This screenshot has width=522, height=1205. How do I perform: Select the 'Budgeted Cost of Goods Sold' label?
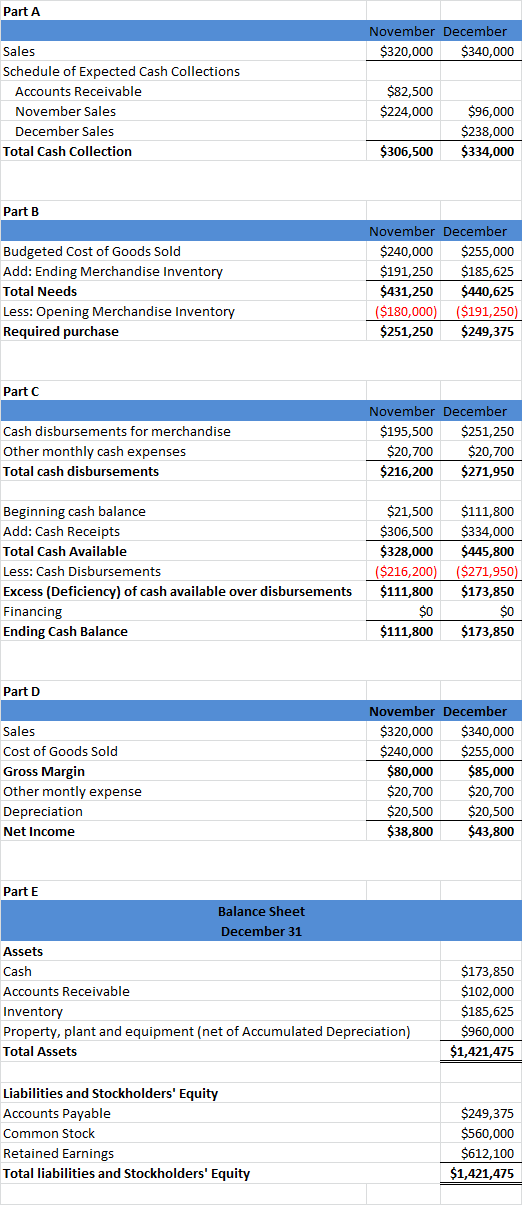(x=93, y=251)
